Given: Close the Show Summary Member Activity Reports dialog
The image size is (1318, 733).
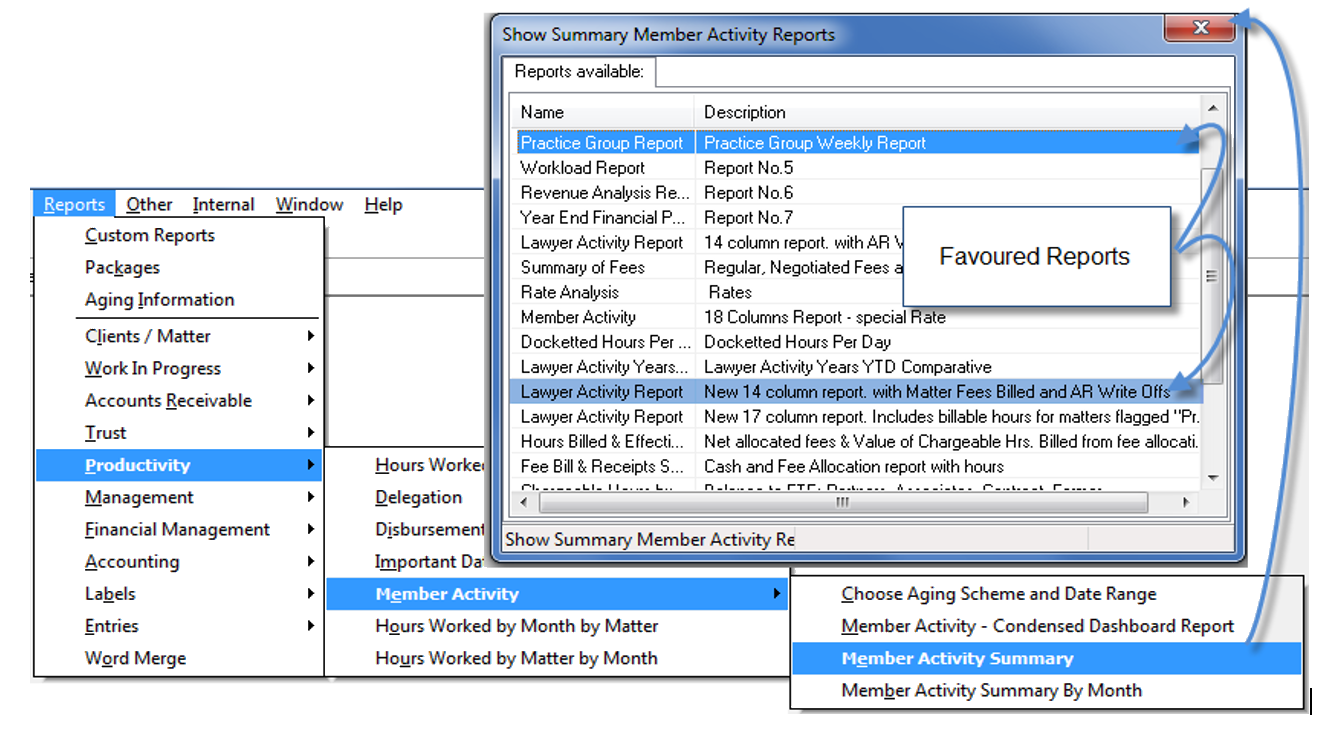Looking at the screenshot, I should pos(1199,27).
